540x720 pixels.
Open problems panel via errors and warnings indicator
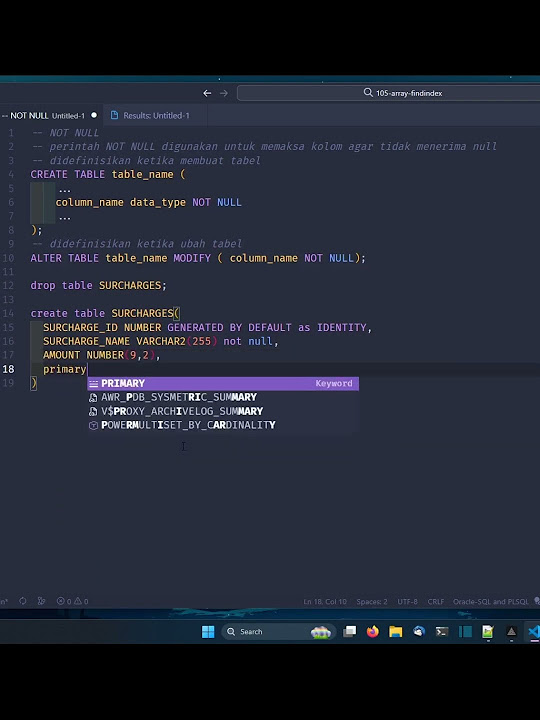click(72, 601)
